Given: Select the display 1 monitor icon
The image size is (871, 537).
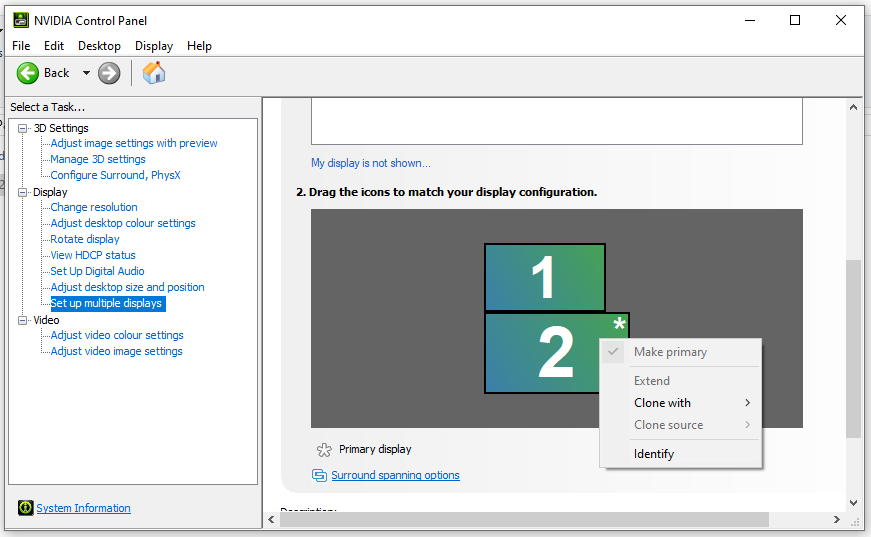Looking at the screenshot, I should [544, 277].
